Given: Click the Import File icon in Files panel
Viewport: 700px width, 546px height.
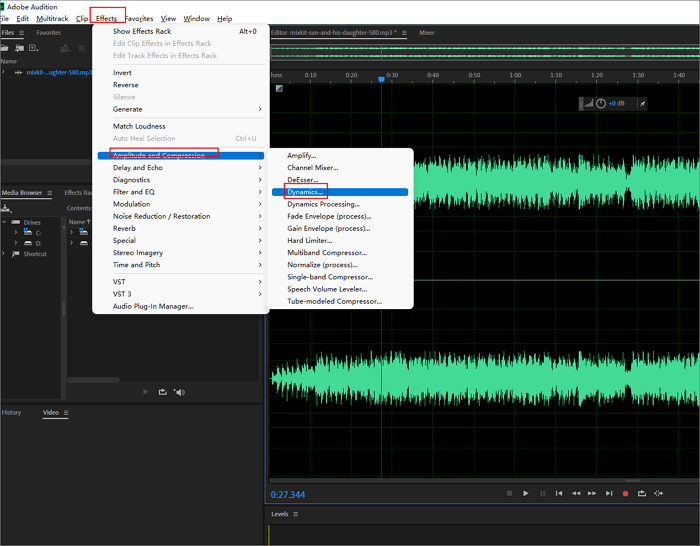Looking at the screenshot, I should point(19,48).
